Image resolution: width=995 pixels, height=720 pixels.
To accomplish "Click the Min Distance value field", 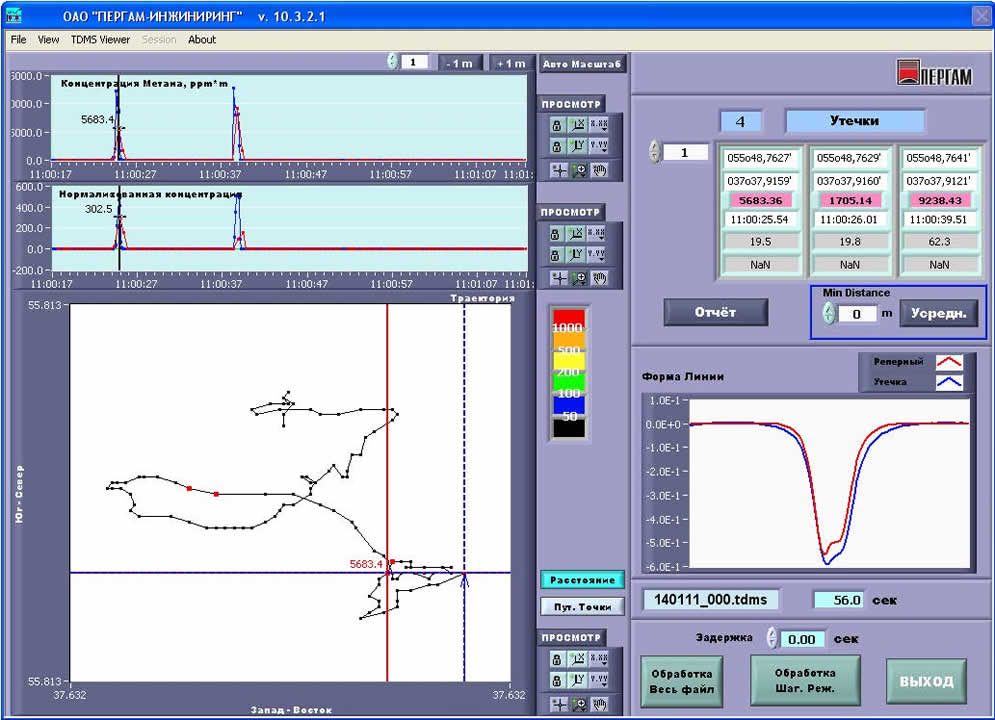I will point(857,313).
